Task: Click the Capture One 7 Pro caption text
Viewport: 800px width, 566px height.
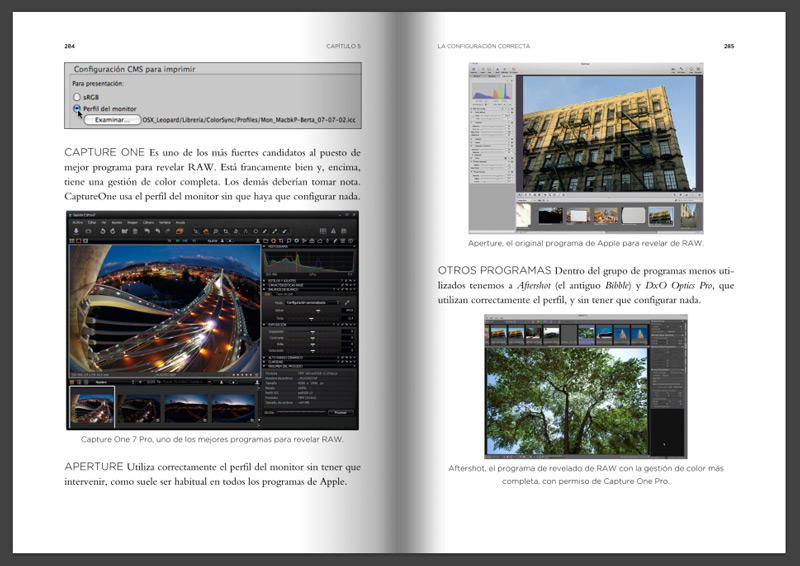Action: click(212, 439)
